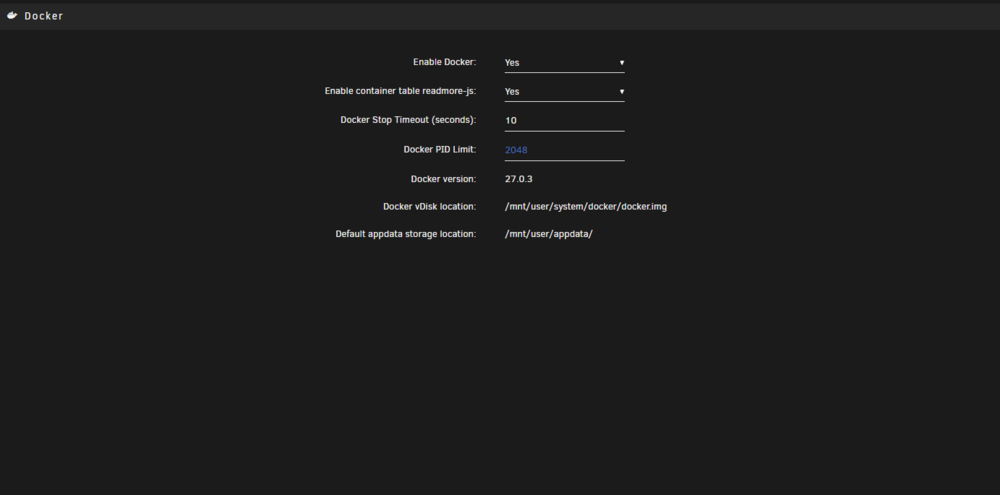Click the Docker PID Limit label
The image size is (1000, 495).
[440, 149]
